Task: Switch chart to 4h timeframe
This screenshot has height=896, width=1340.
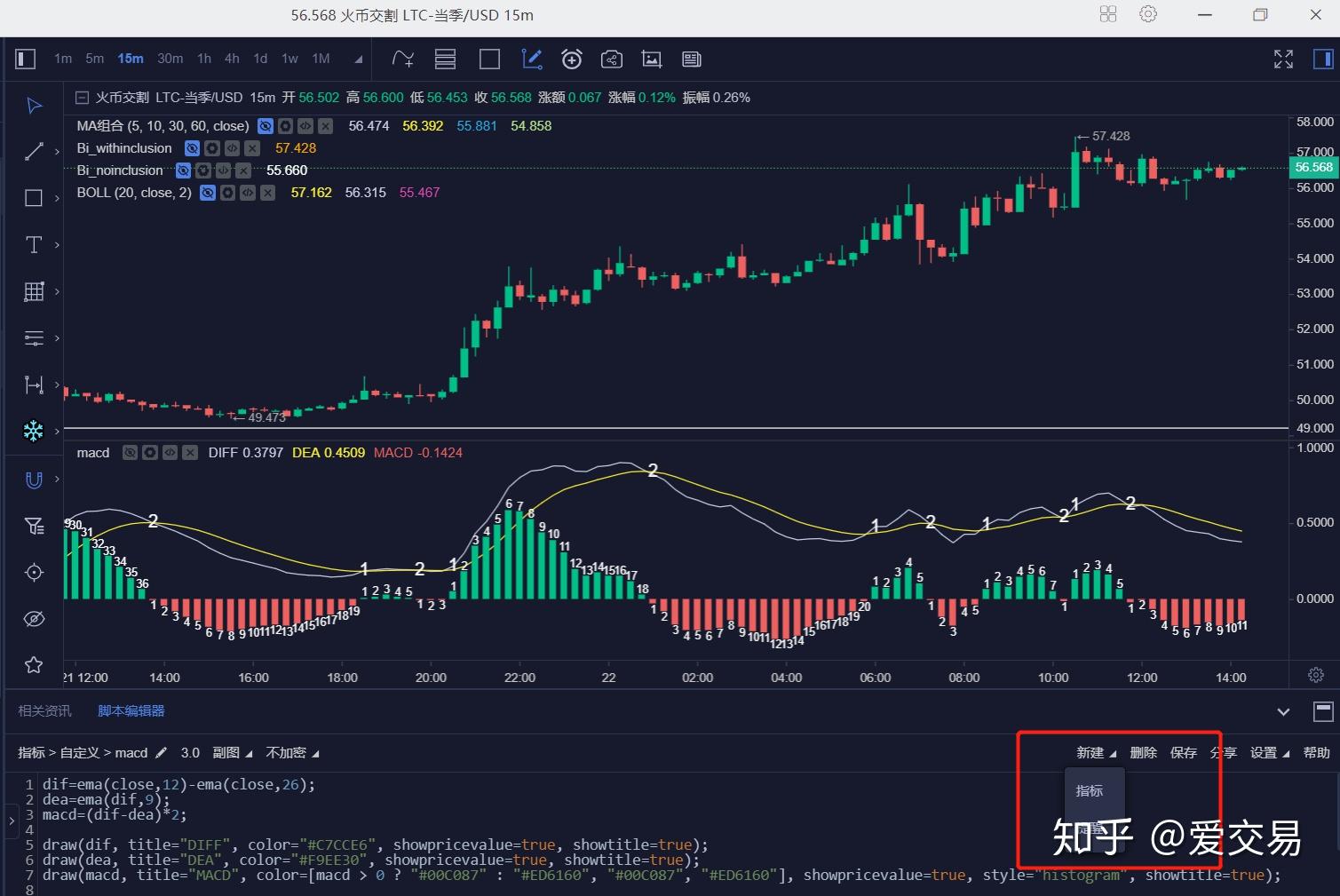Action: 232,59
